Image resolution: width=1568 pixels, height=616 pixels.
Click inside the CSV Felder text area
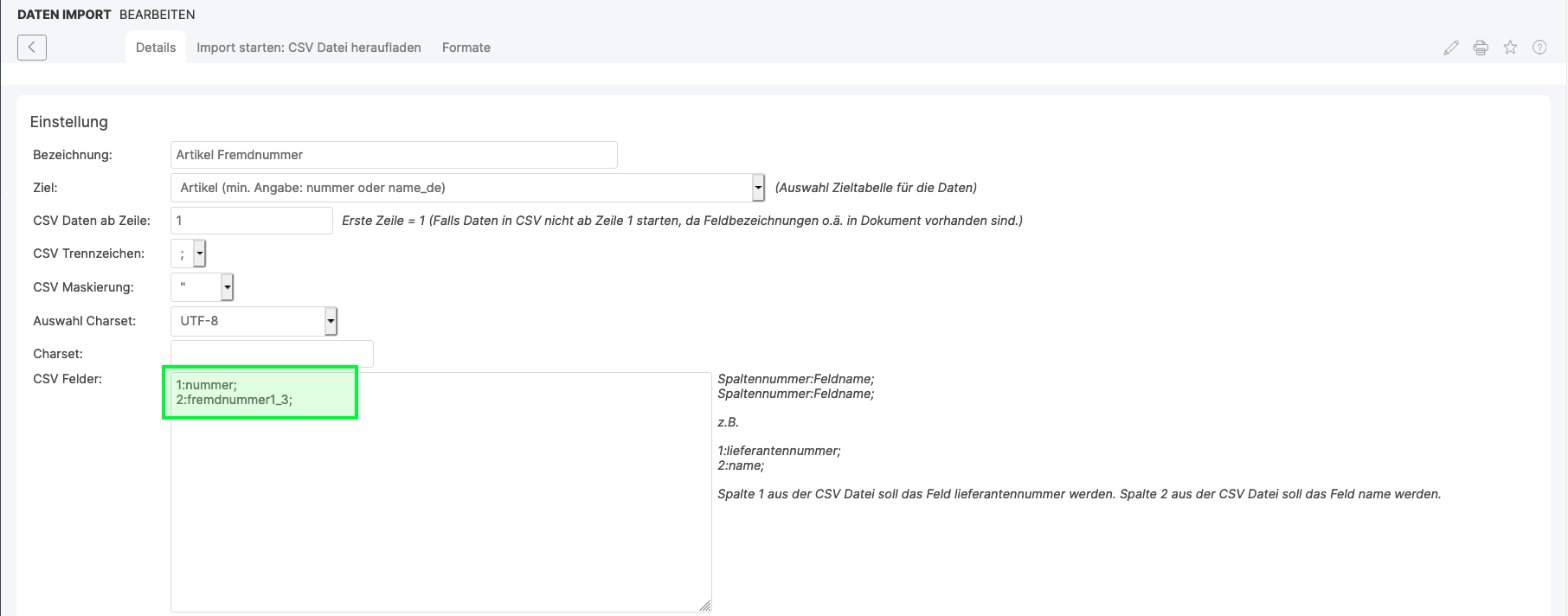[440, 502]
